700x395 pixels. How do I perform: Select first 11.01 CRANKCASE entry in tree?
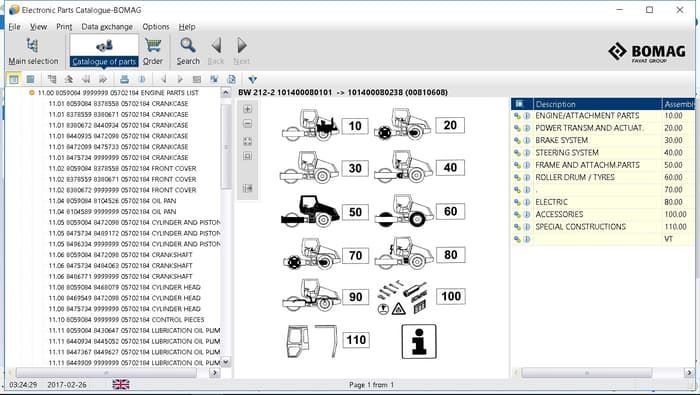(118, 104)
